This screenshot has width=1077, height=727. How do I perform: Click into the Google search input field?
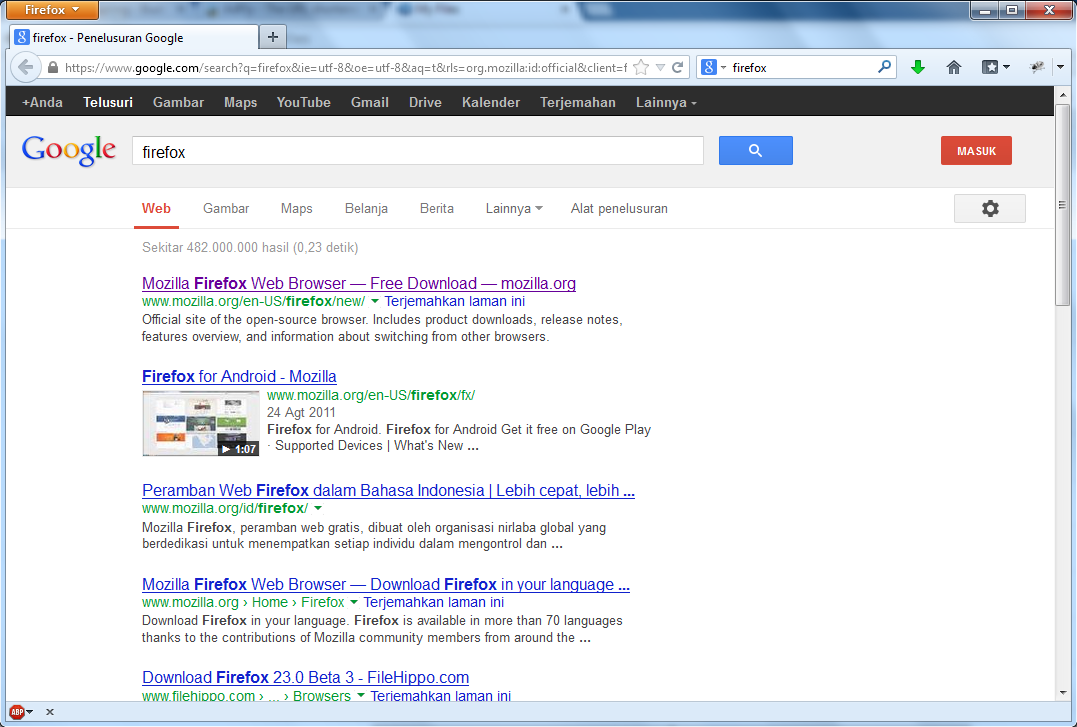coord(418,150)
